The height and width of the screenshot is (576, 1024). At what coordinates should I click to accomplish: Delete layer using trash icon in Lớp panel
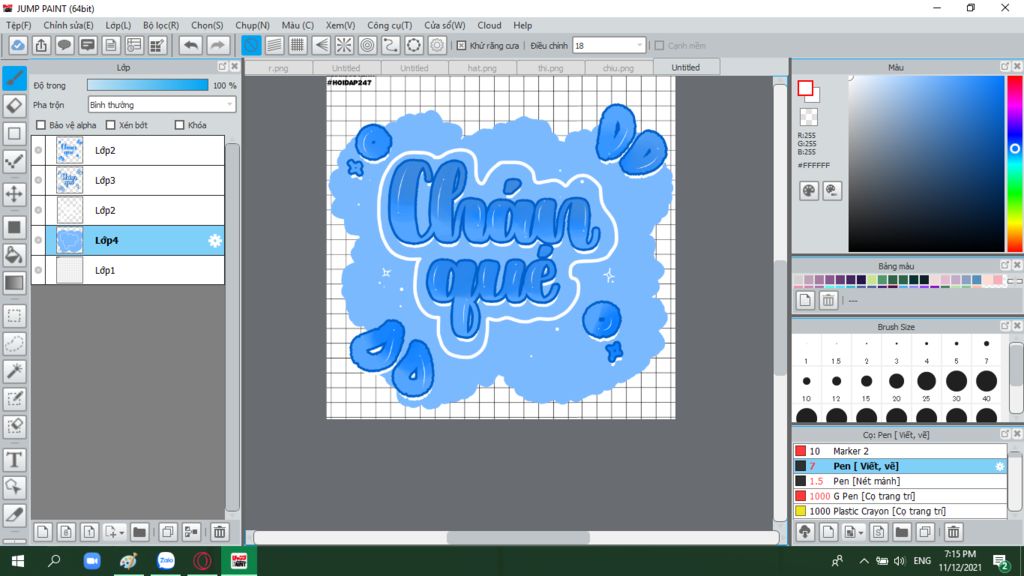click(x=219, y=532)
